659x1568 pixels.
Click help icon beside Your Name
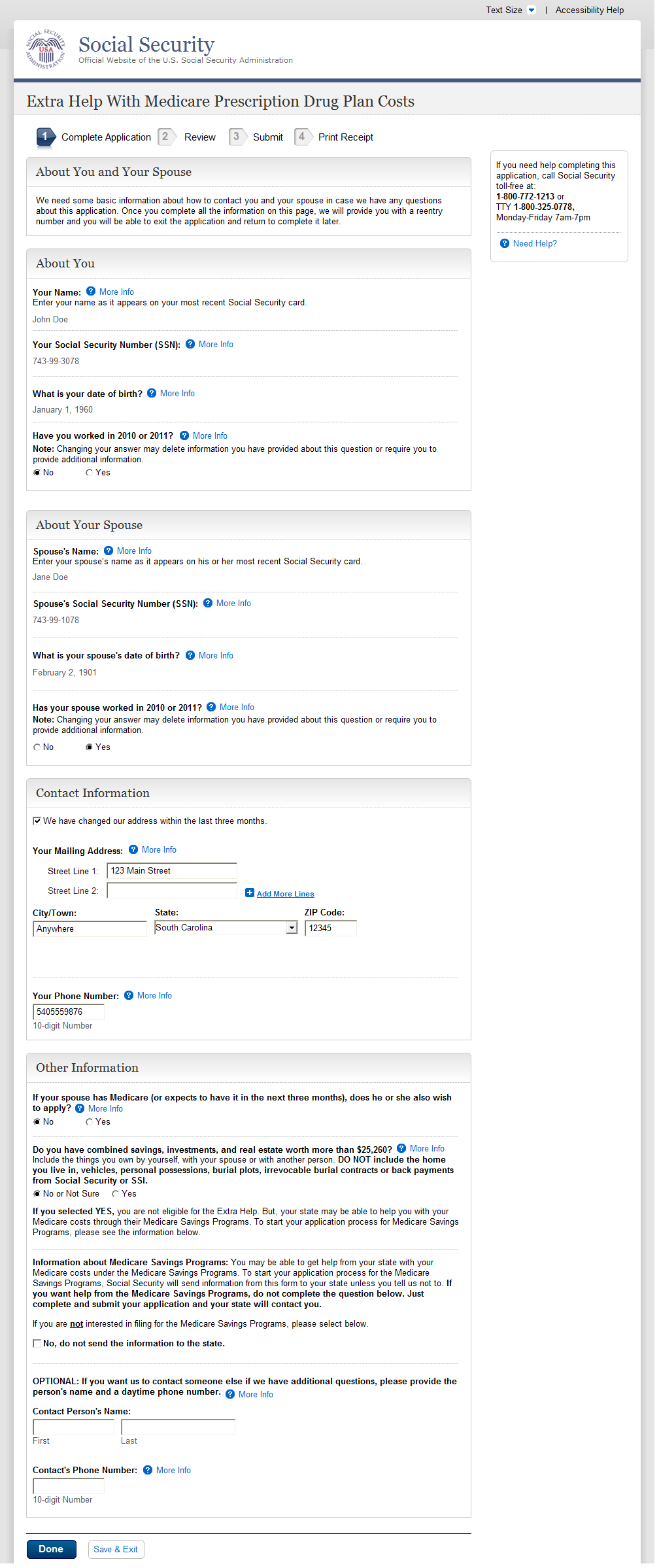point(91,292)
